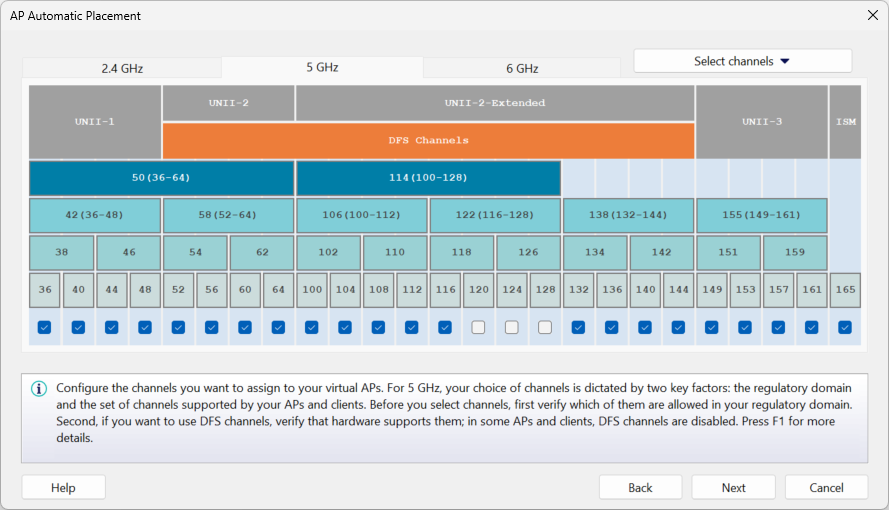Uncheck channel 140 checkbox
Image resolution: width=889 pixels, height=510 pixels.
[x=645, y=327]
